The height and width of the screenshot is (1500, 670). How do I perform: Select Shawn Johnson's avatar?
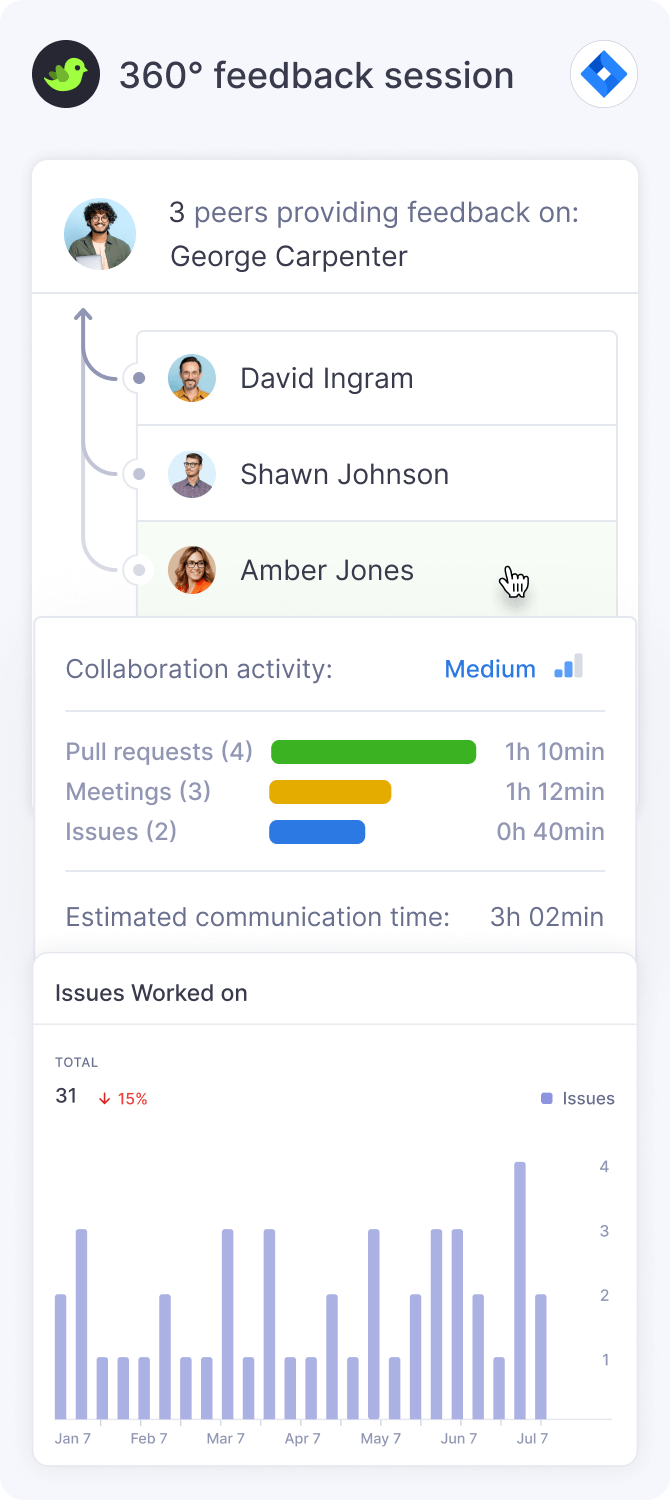pyautogui.click(x=192, y=474)
